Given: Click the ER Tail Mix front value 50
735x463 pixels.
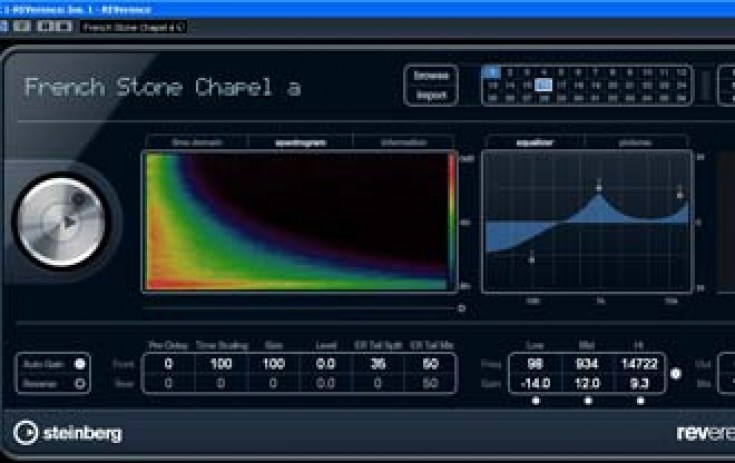Looking at the screenshot, I should pos(430,364).
